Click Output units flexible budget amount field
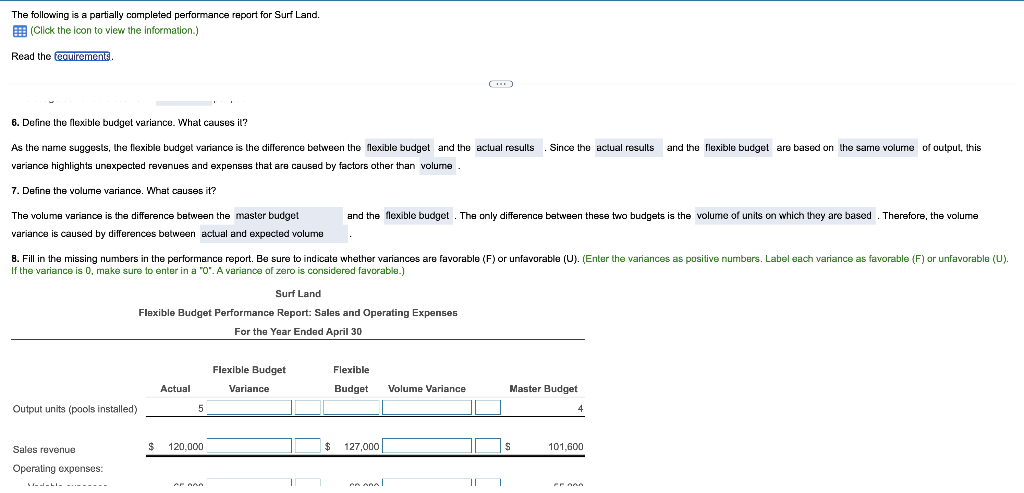The image size is (1024, 493). (x=351, y=407)
